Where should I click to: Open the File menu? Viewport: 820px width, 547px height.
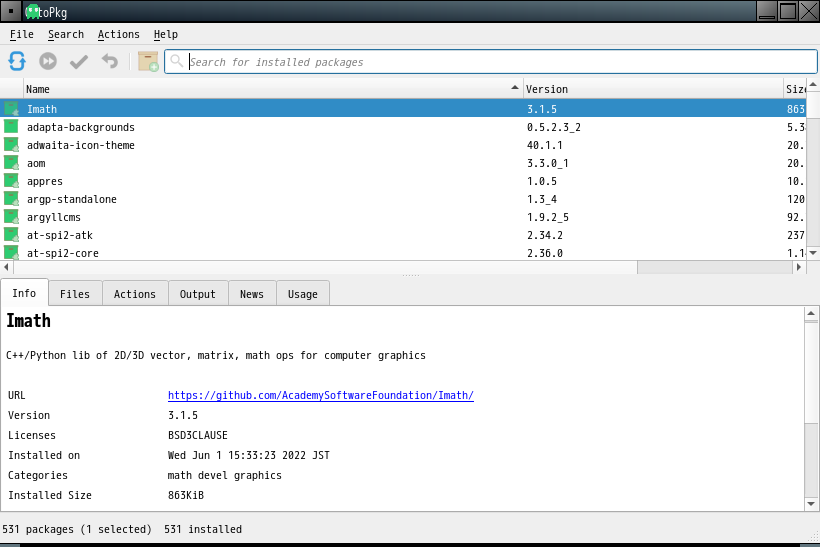(x=21, y=35)
